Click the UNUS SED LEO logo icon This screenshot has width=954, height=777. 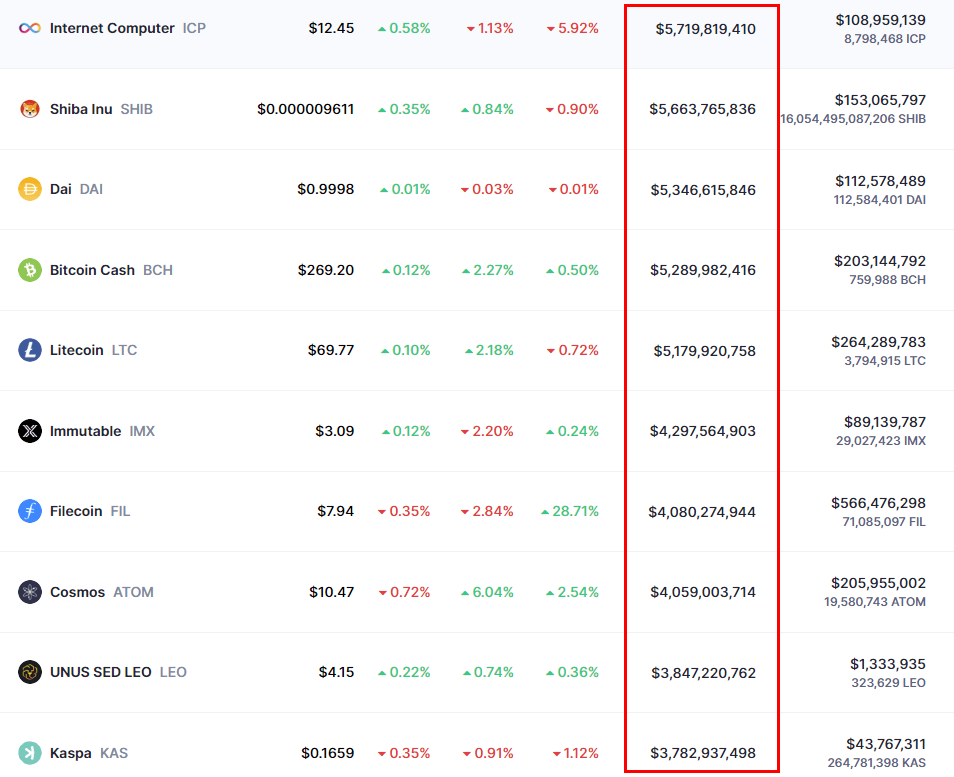28,672
